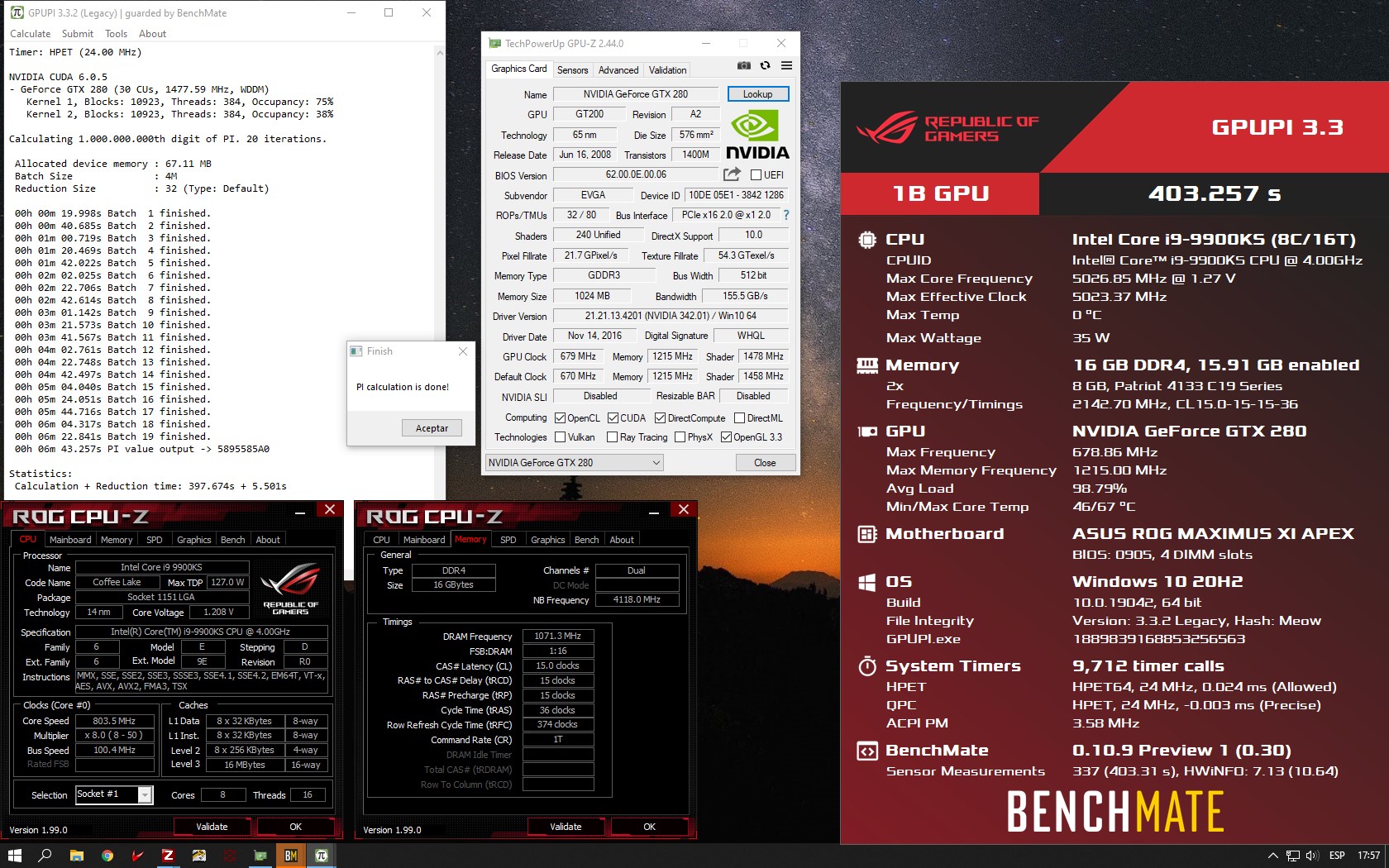
Task: Switch to GPU-Z via green card taskbar icon
Action: point(260,856)
